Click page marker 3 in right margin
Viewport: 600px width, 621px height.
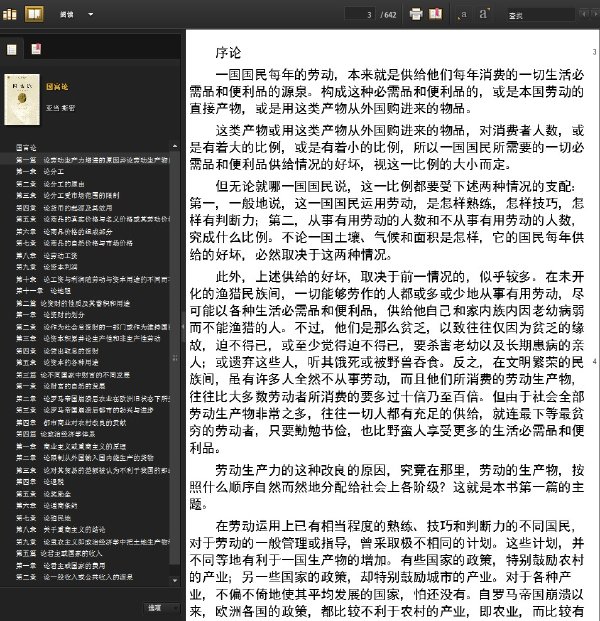point(594,52)
